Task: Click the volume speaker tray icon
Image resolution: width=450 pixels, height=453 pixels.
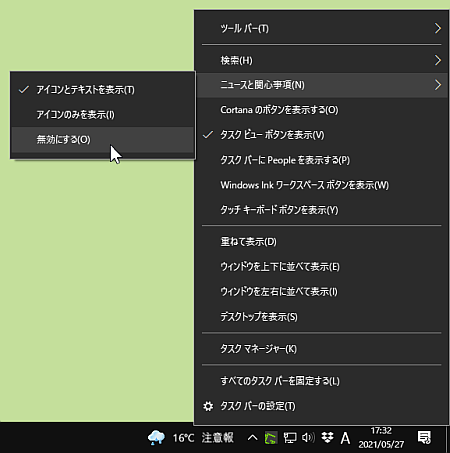Action: 308,437
